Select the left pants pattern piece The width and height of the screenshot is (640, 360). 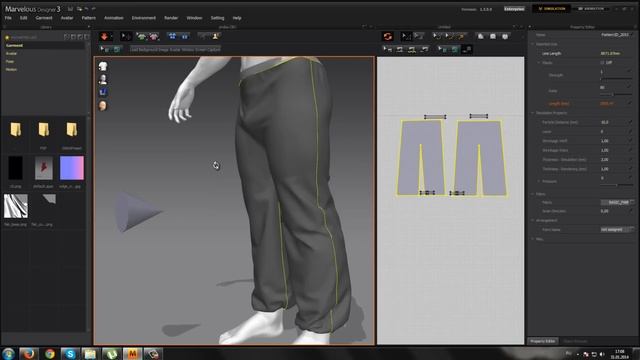click(421, 158)
